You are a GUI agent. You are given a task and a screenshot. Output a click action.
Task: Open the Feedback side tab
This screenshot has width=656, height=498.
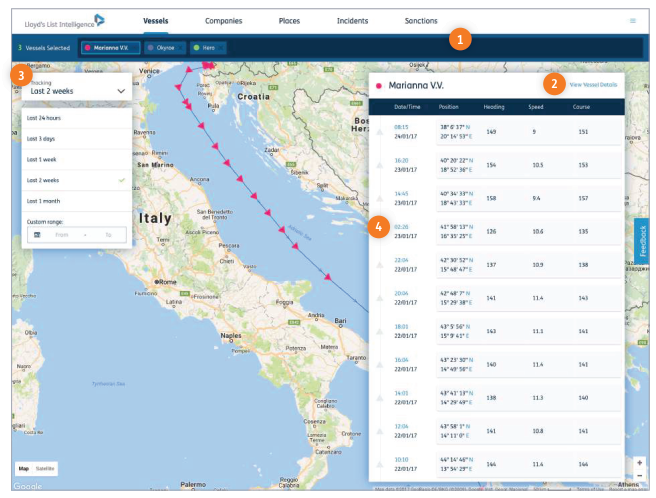[641, 241]
